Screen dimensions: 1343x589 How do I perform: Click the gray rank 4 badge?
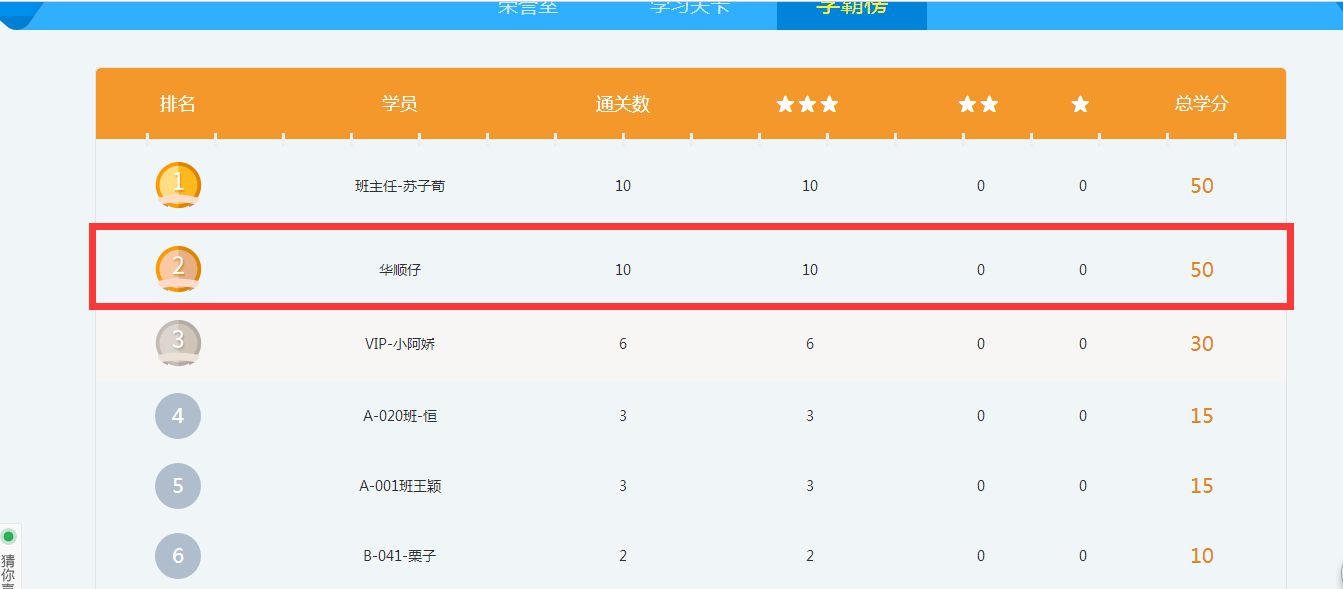178,416
